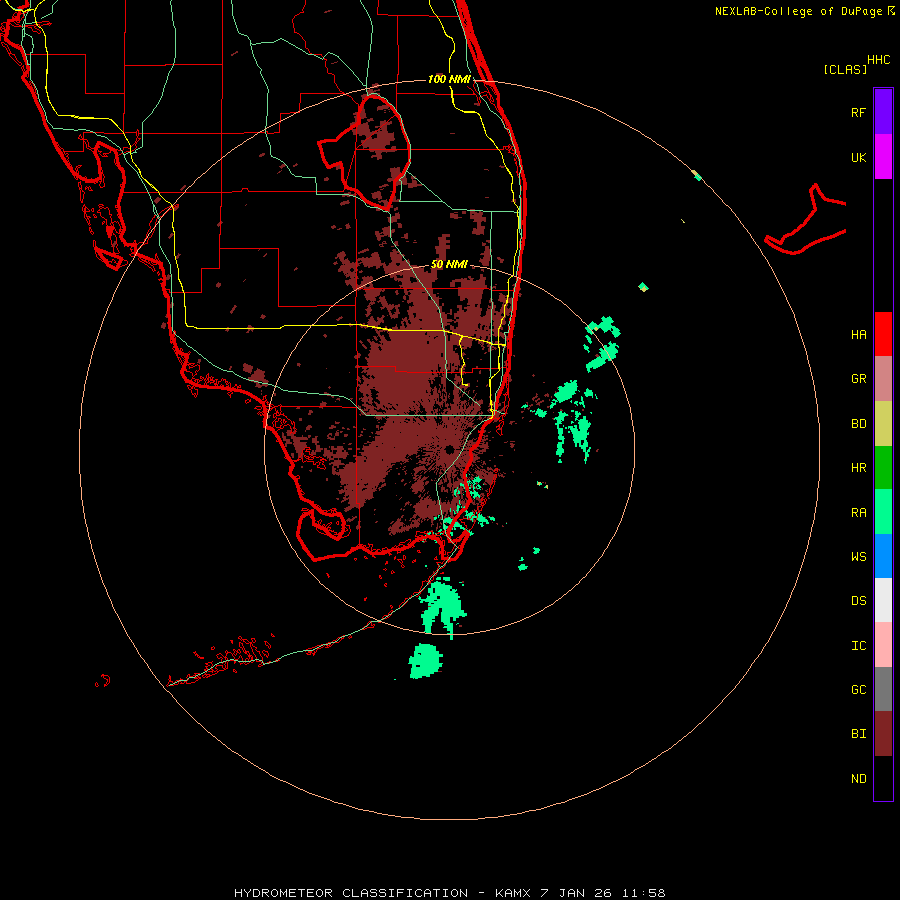Click the HA red legend swatch
This screenshot has width=900, height=900.
point(883,334)
